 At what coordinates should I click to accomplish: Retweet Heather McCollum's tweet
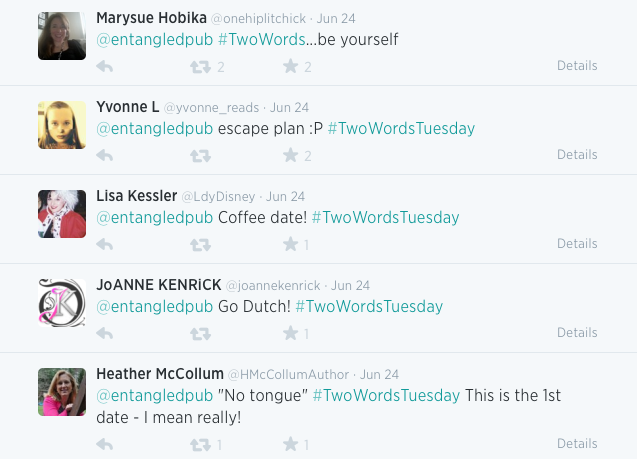200,444
